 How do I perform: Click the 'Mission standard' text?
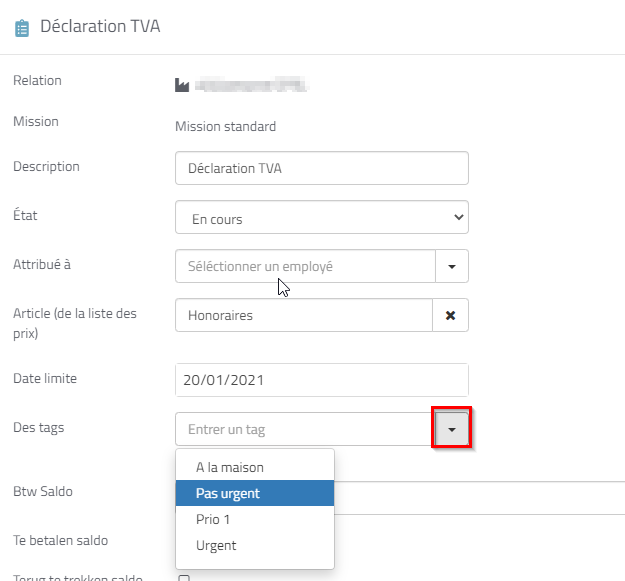coord(225,126)
